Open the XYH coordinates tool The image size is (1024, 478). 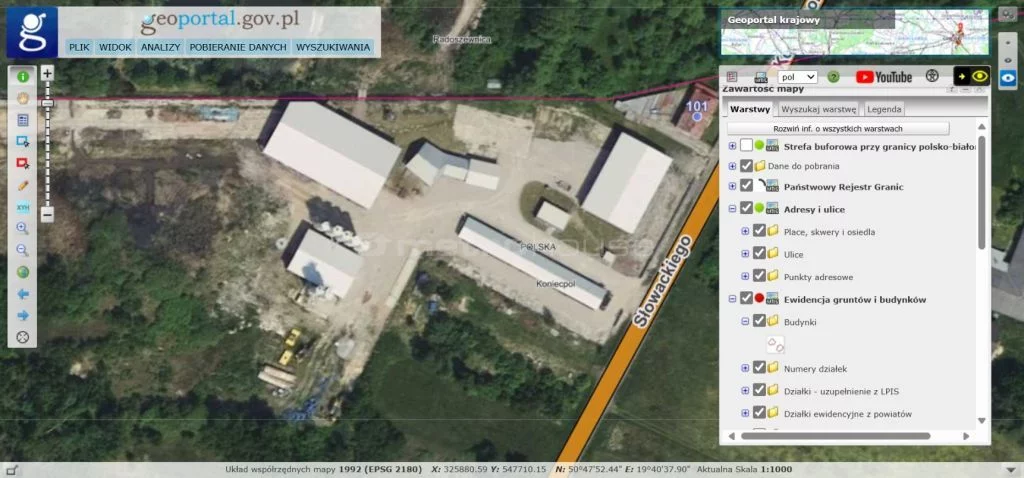pos(23,207)
